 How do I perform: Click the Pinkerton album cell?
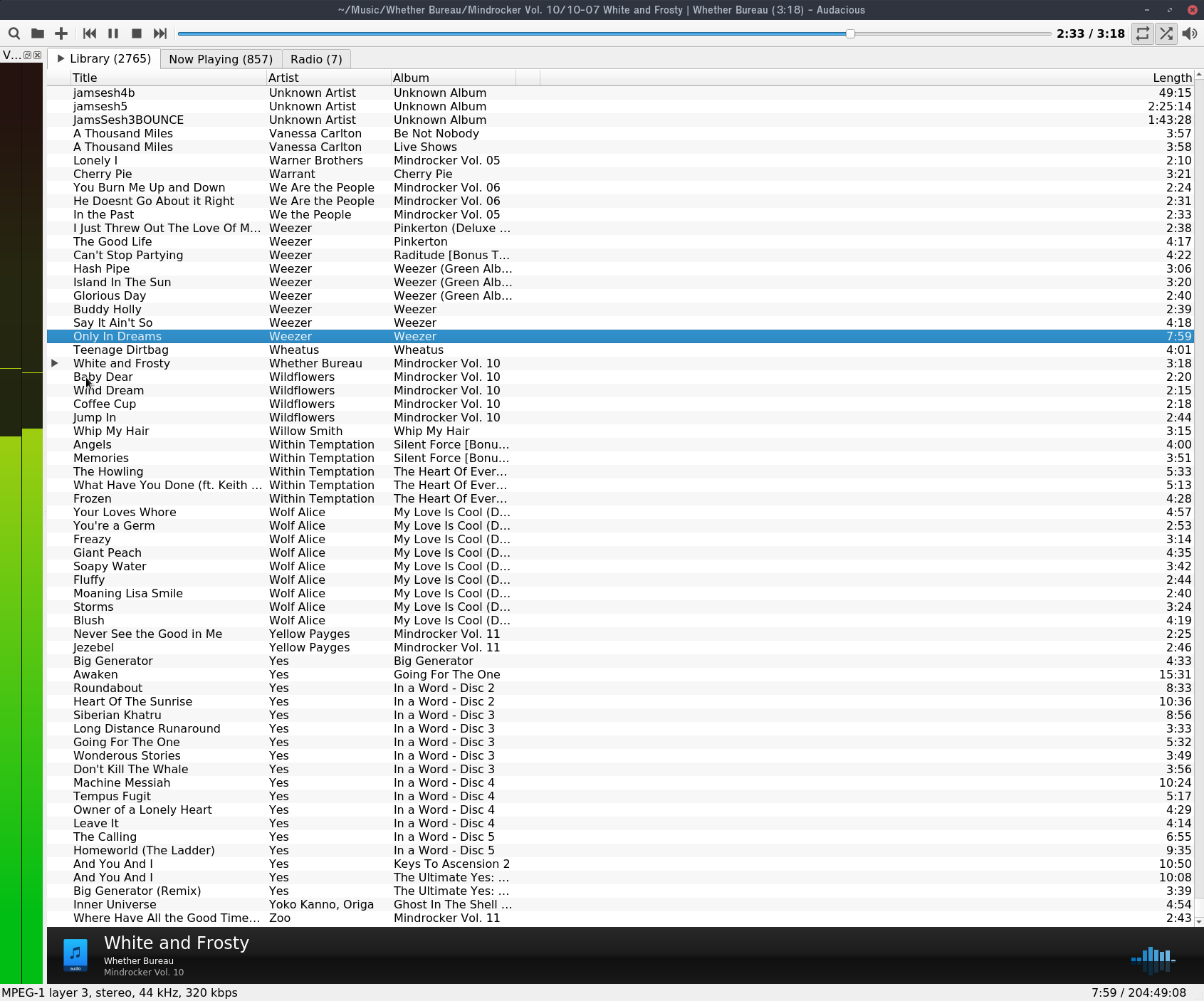pos(421,241)
